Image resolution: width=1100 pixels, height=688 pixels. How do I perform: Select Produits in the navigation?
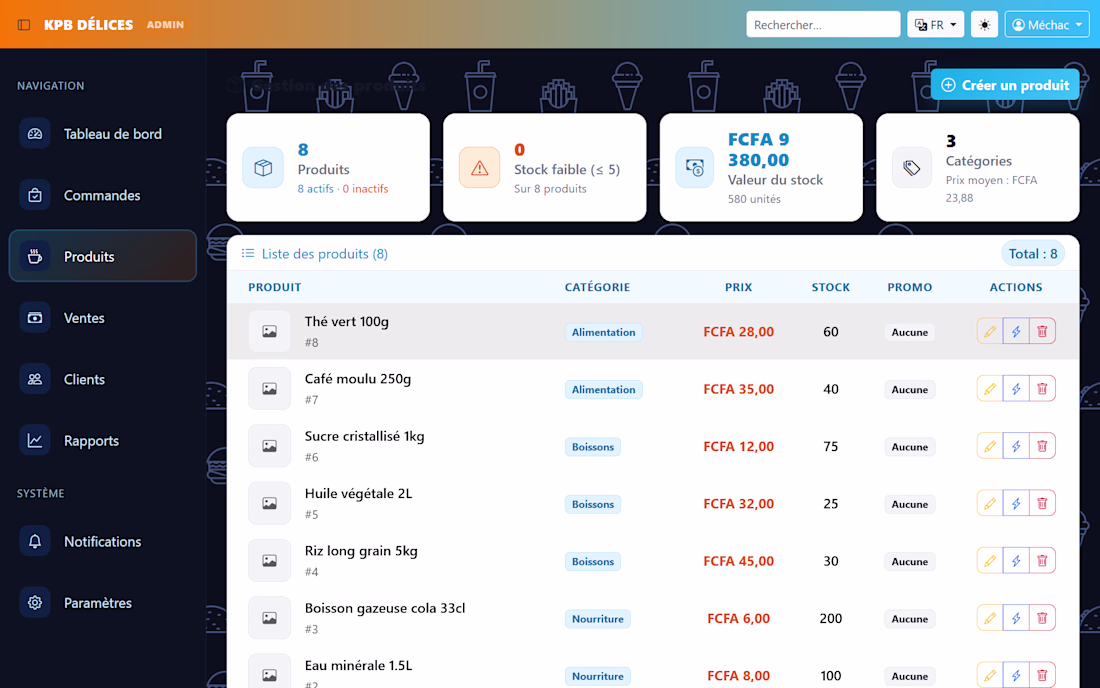pos(102,256)
